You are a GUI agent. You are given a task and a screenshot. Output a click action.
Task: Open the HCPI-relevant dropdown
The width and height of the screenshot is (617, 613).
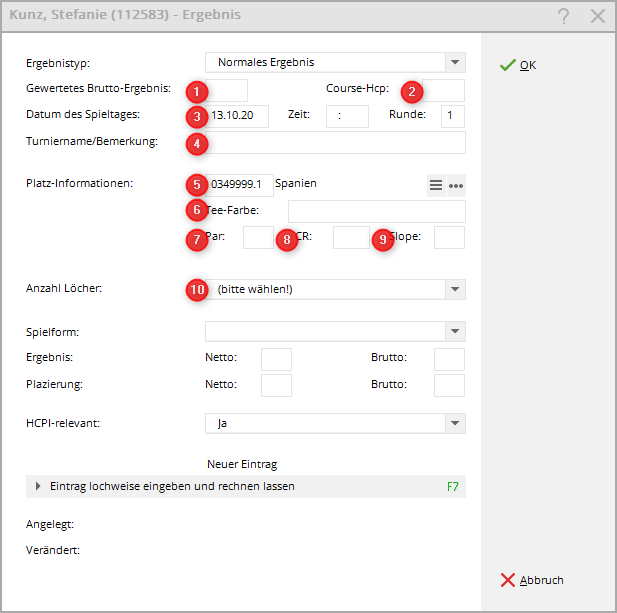(x=455, y=423)
